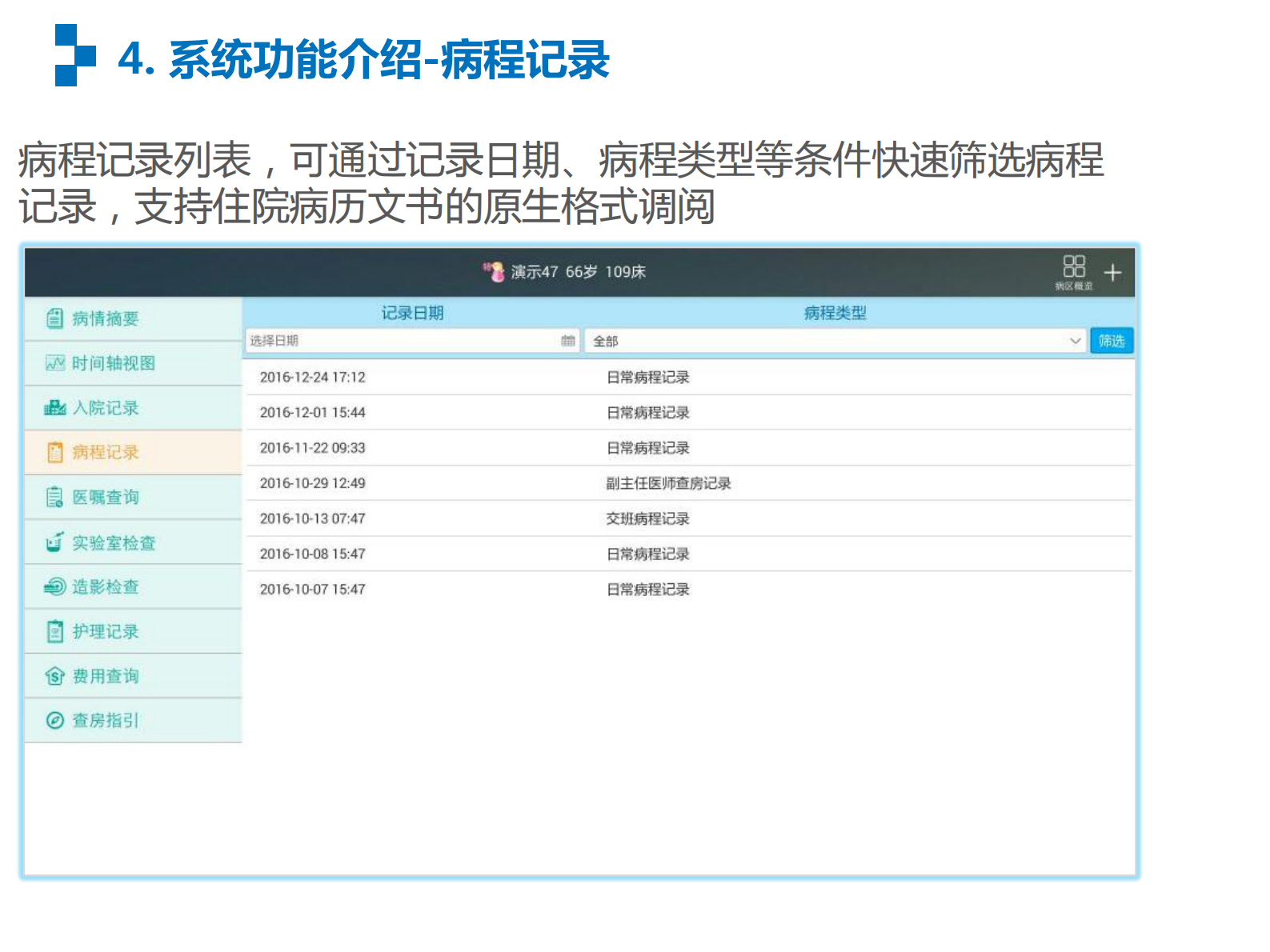Open the 实验室检查 lab icon

pyautogui.click(x=54, y=542)
